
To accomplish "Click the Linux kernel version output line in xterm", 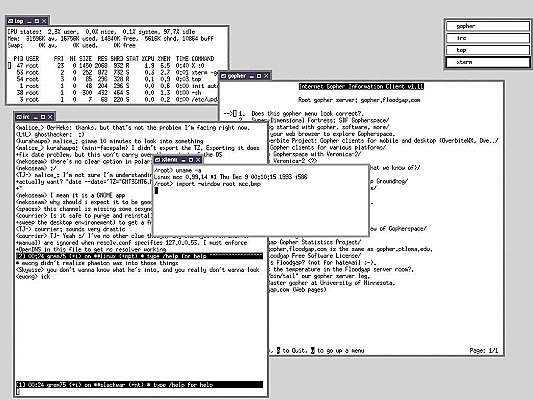I will (x=230, y=177).
